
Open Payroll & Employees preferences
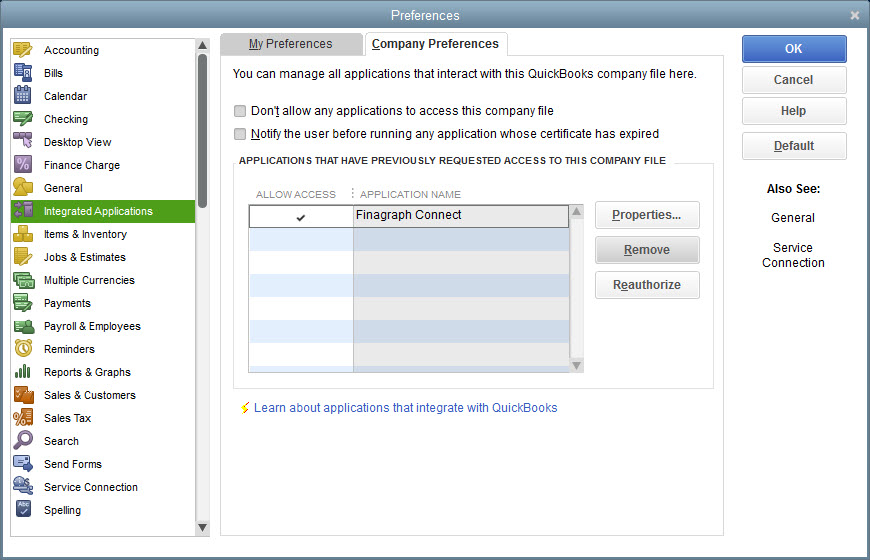(x=92, y=326)
